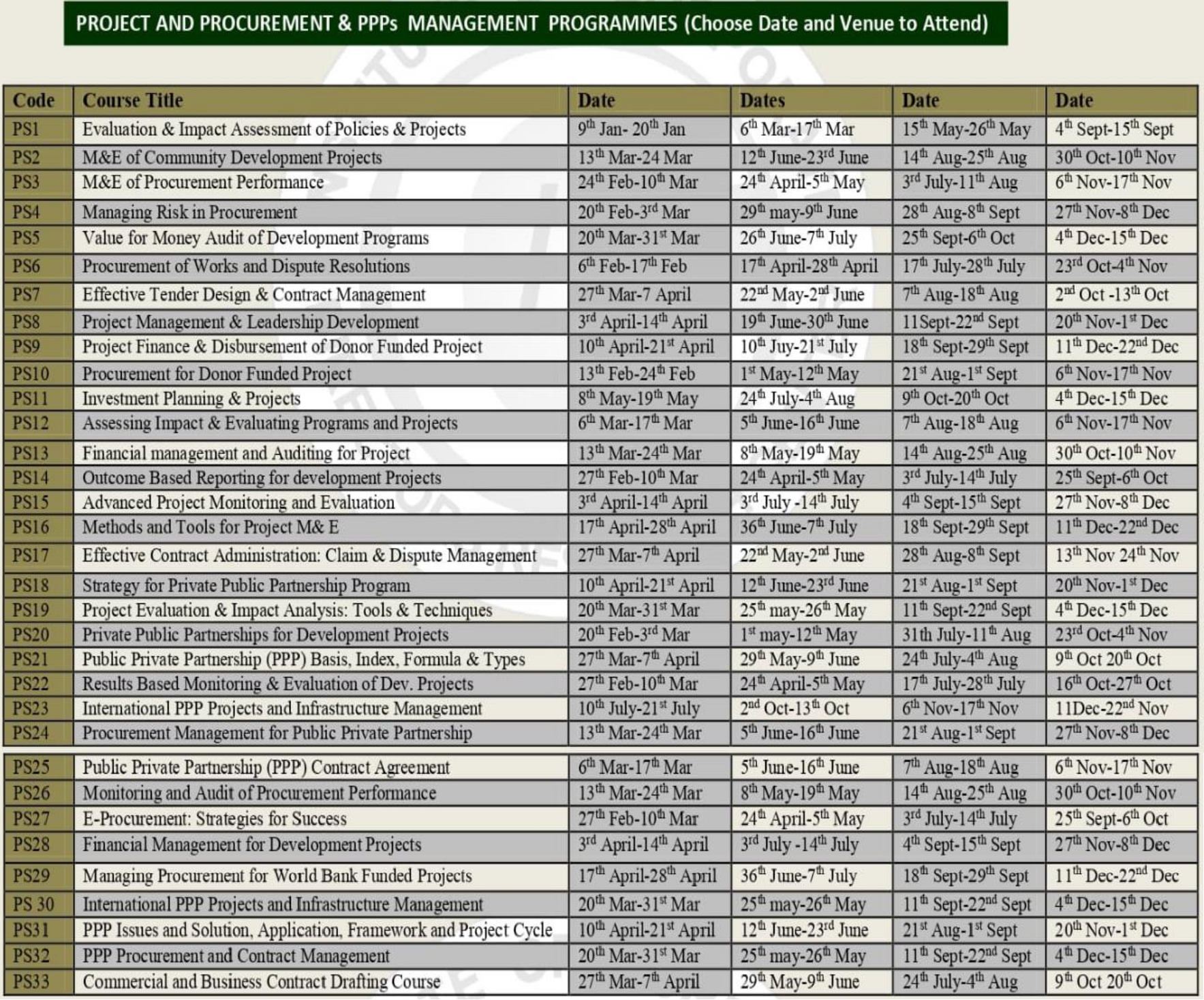Click the M&E of Community Development Projects title

tap(232, 157)
